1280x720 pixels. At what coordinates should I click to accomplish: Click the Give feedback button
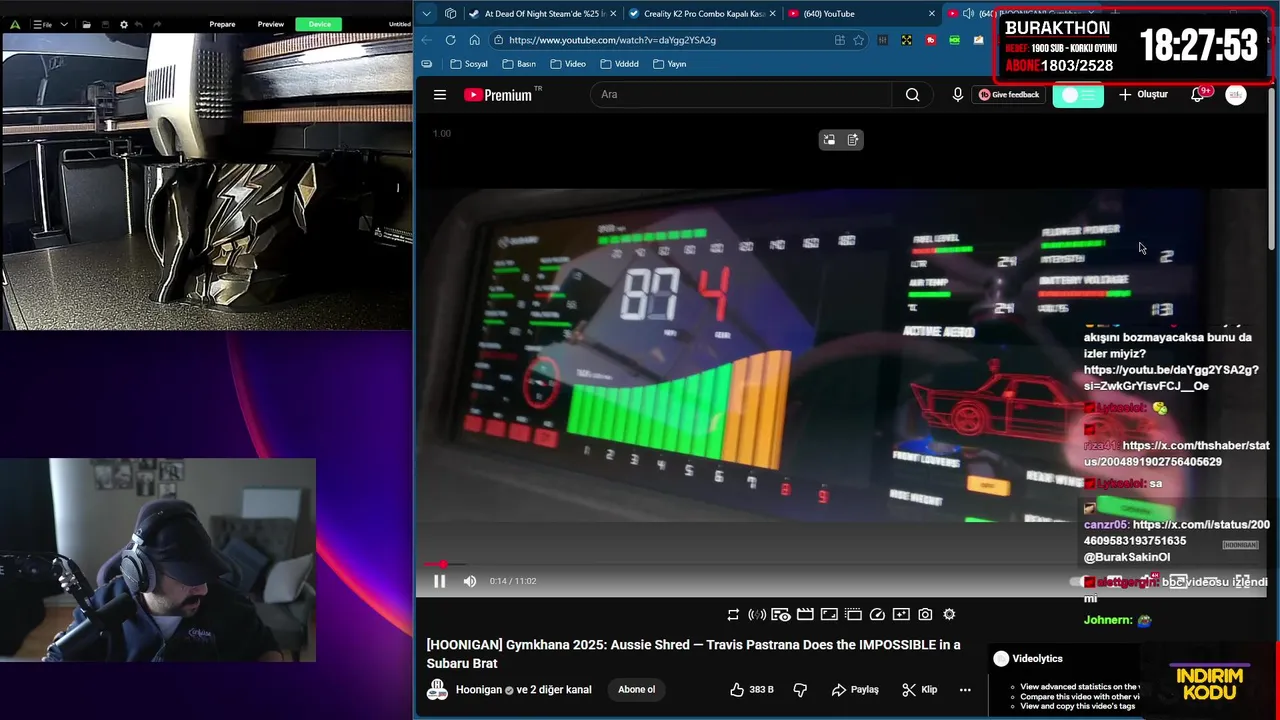click(1009, 95)
